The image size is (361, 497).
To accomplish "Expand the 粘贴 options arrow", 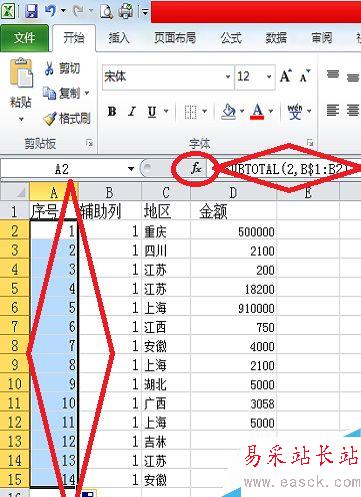I will point(21,119).
